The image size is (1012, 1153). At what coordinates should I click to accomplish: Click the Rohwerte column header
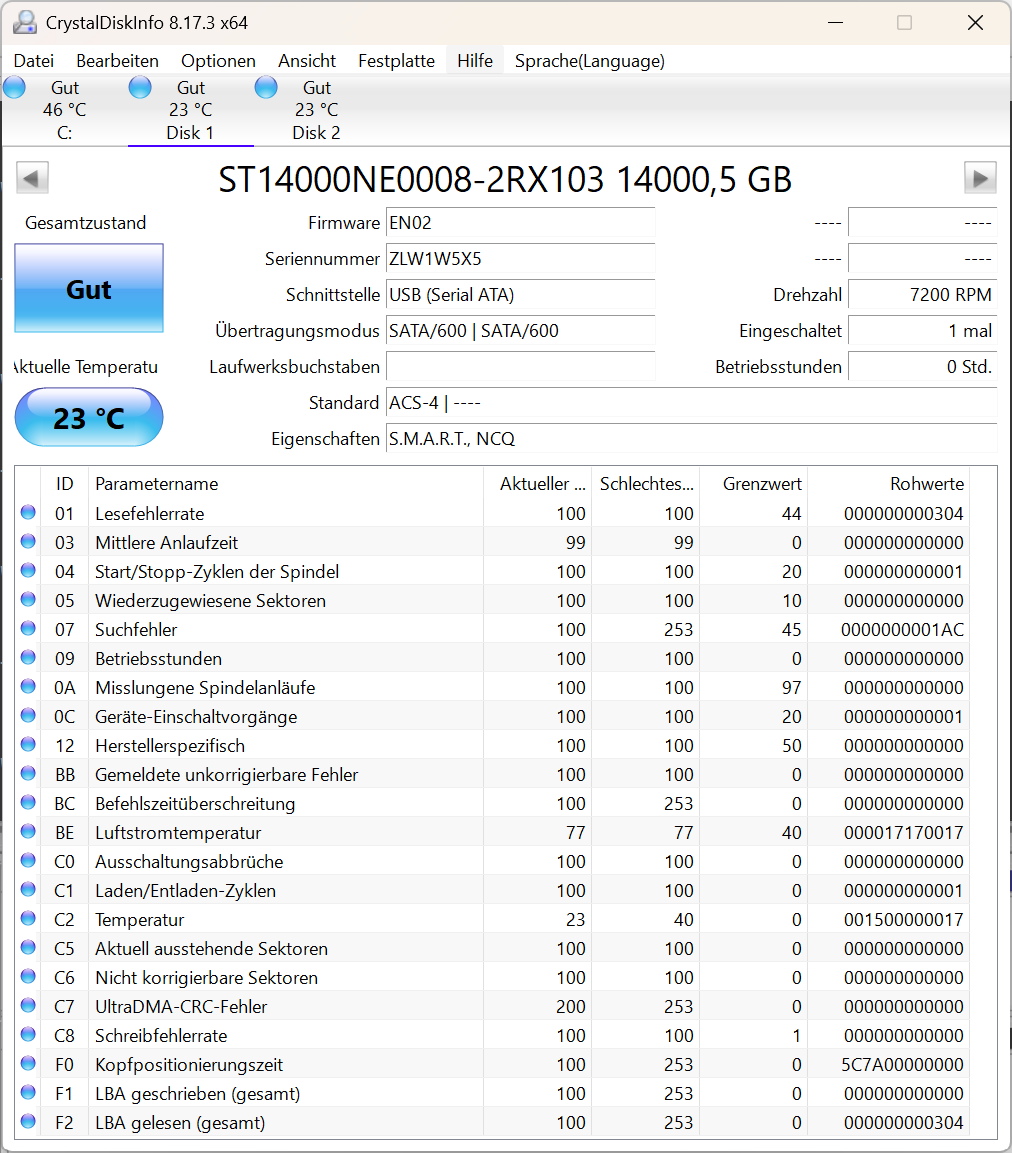click(x=888, y=484)
